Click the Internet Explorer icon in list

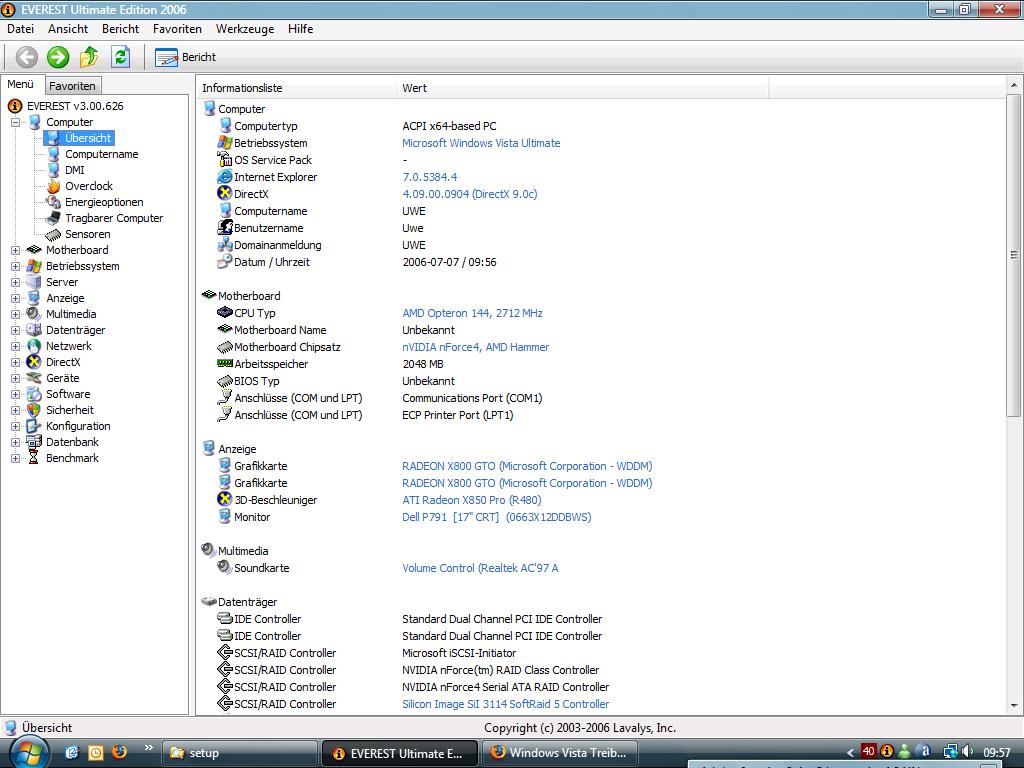[x=225, y=176]
